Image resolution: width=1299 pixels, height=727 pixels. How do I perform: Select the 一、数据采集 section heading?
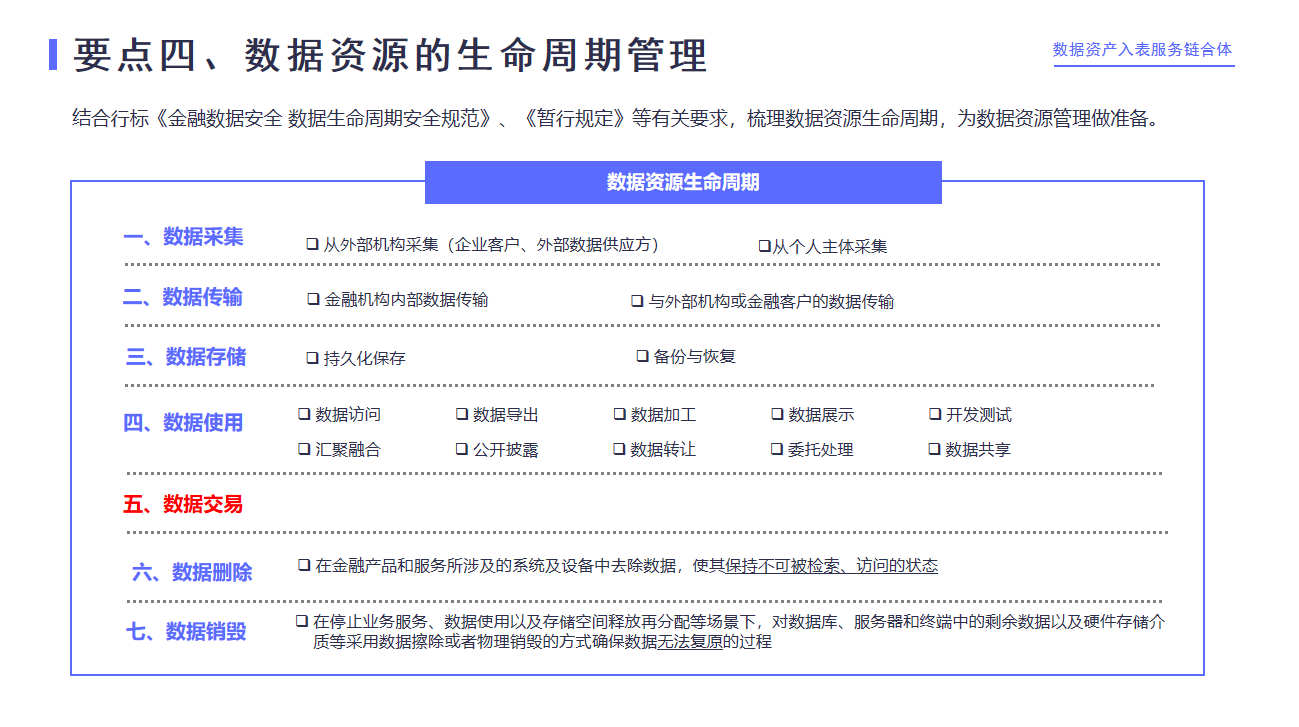coord(183,237)
